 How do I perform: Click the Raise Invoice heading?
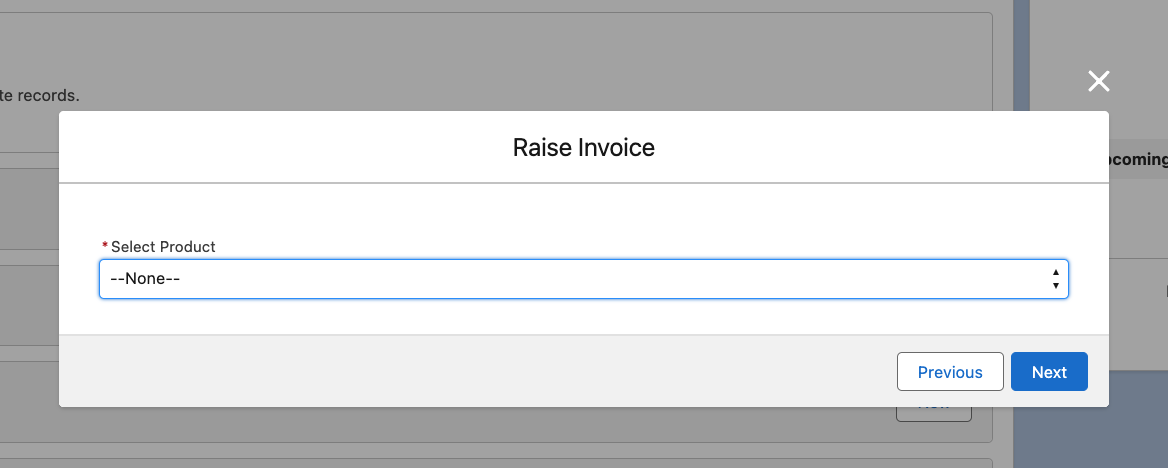[583, 148]
